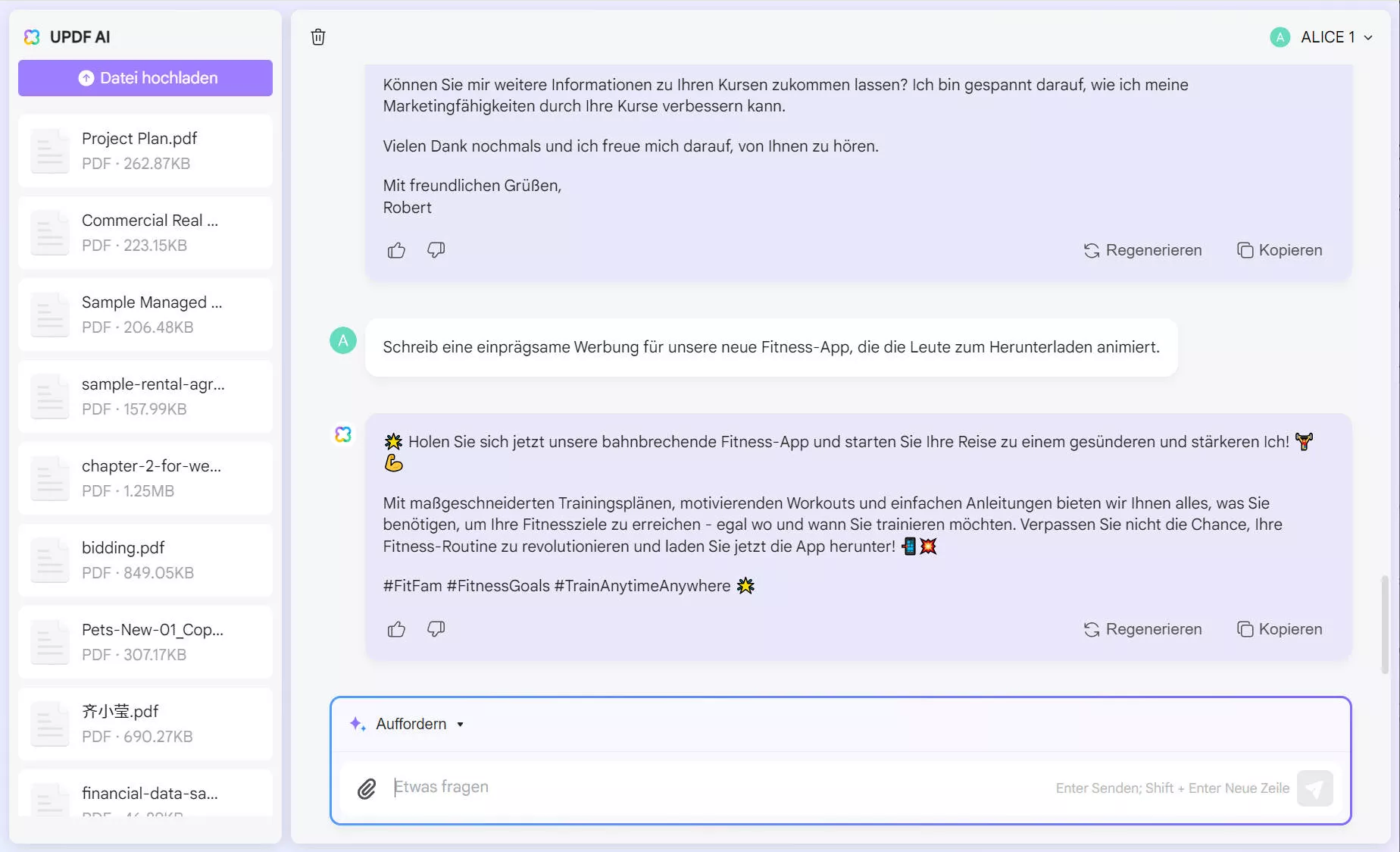Click the sparkle icon beside Auffordern
1400x852 pixels.
click(356, 724)
